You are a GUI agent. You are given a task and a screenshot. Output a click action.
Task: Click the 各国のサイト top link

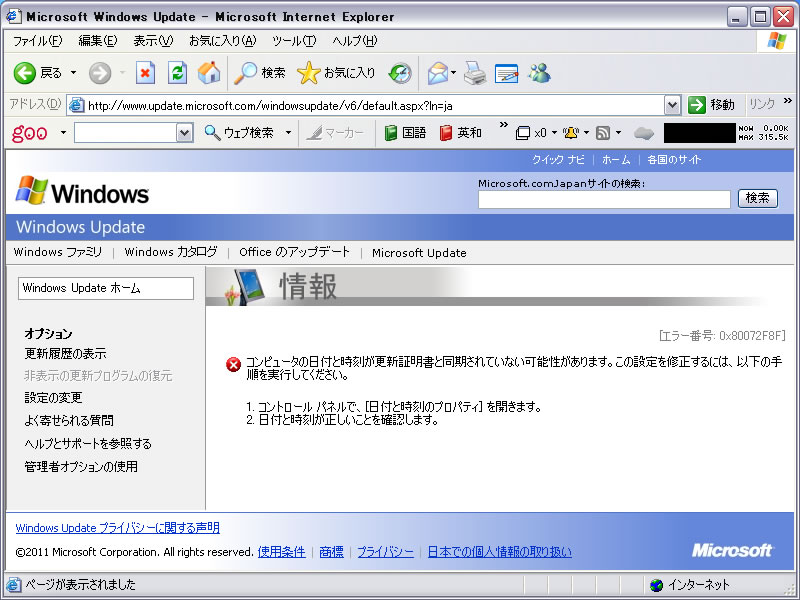pyautogui.click(x=674, y=160)
